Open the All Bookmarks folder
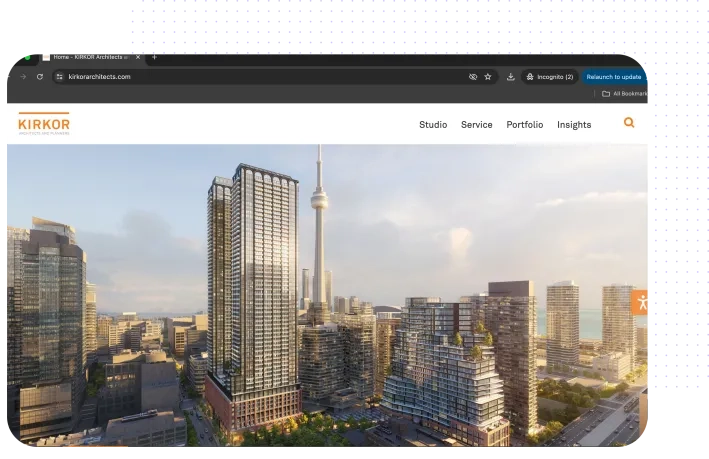Screen dimensions: 709x459 624,94
